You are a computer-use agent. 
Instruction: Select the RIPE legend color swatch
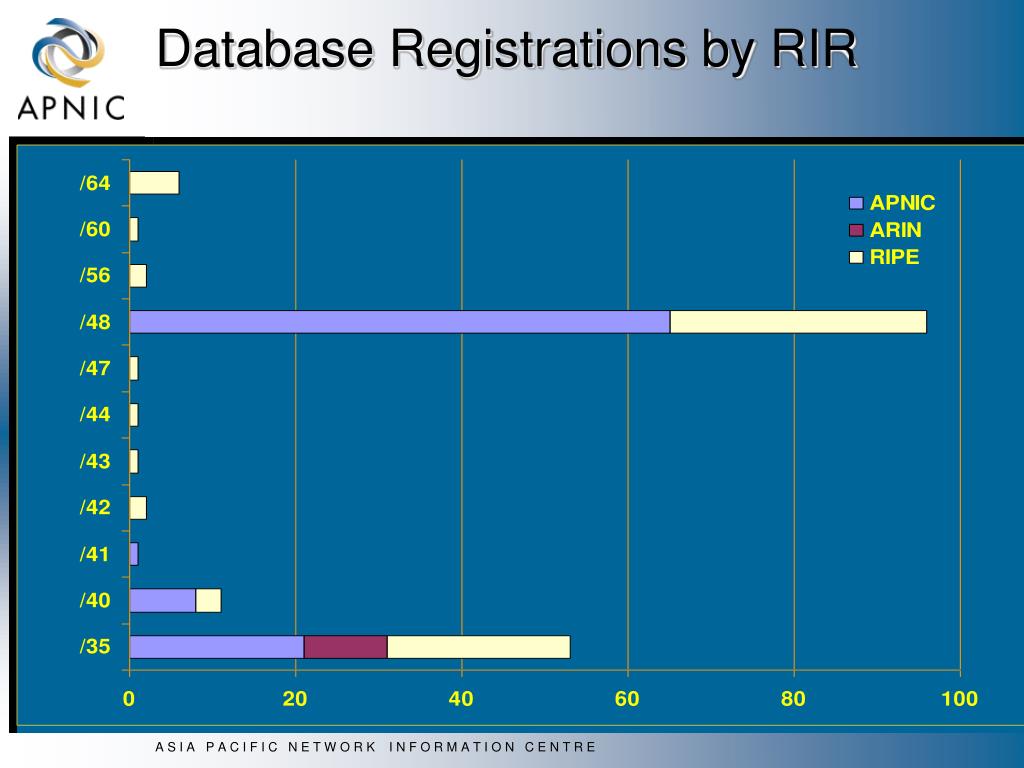pyautogui.click(x=856, y=257)
